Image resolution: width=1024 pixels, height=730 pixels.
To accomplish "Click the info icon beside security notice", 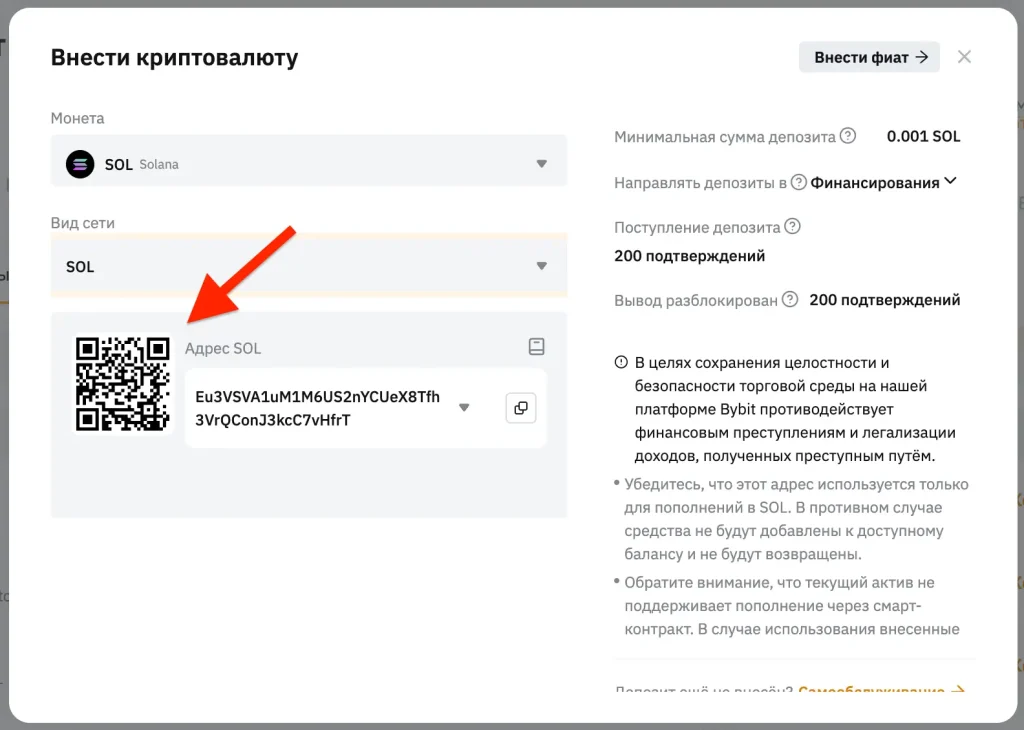I will pyautogui.click(x=621, y=362).
